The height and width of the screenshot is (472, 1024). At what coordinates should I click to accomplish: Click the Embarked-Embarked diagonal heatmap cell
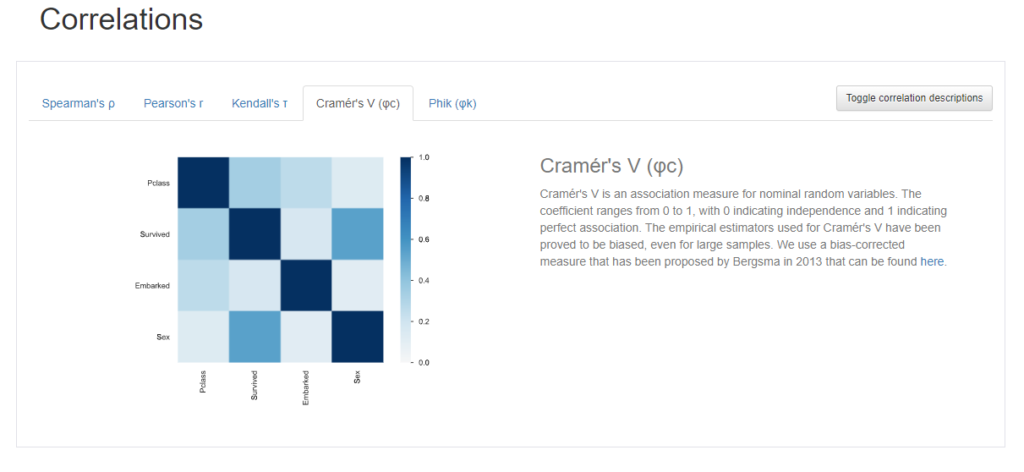[x=306, y=285]
